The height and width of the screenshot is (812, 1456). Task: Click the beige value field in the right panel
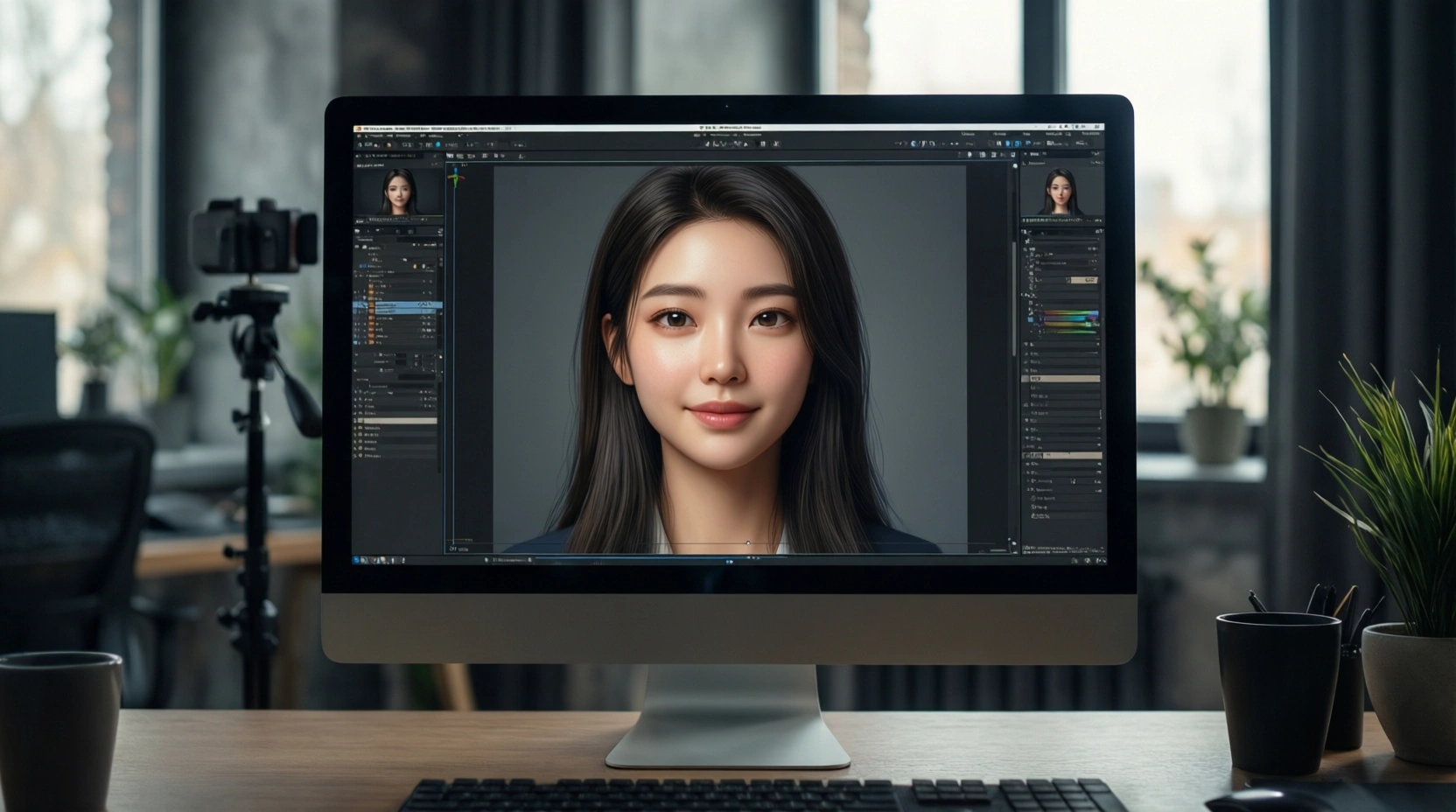1083,280
